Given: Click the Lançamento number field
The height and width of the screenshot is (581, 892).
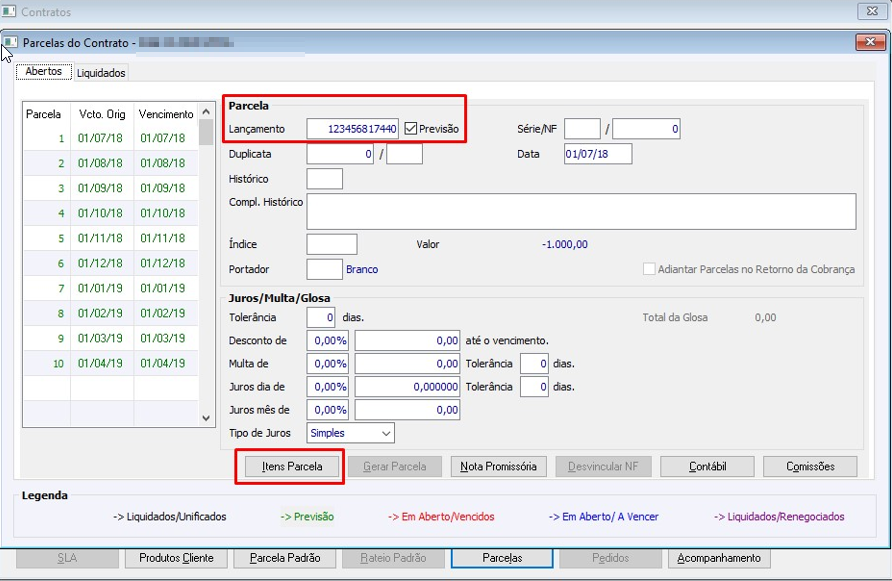Looking at the screenshot, I should tap(353, 129).
